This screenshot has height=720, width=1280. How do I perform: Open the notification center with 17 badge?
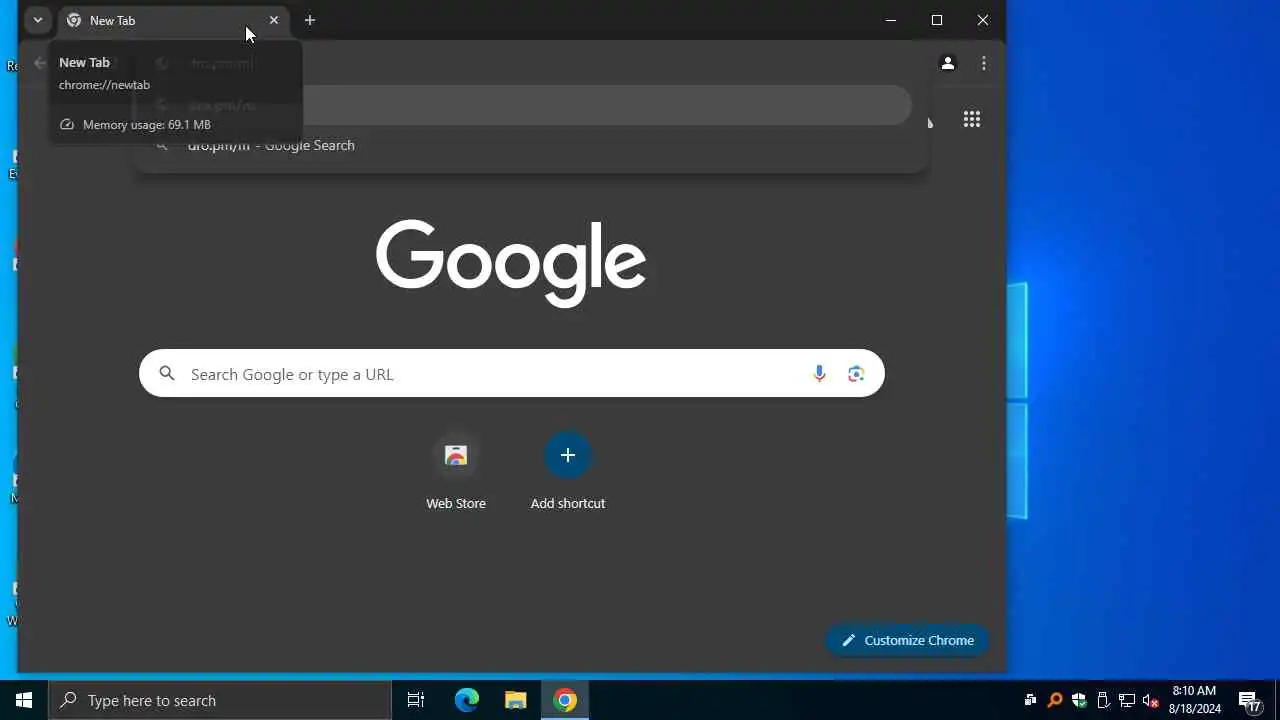(x=1249, y=701)
